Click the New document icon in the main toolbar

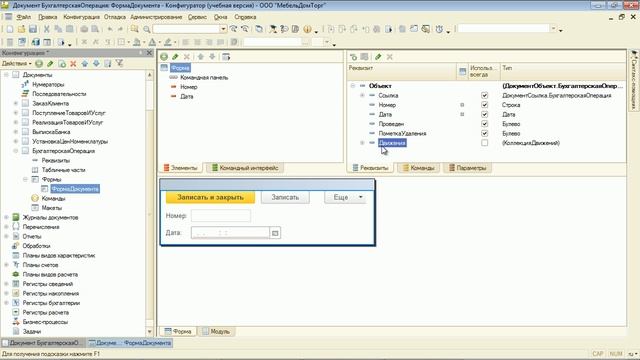(x=10, y=29)
